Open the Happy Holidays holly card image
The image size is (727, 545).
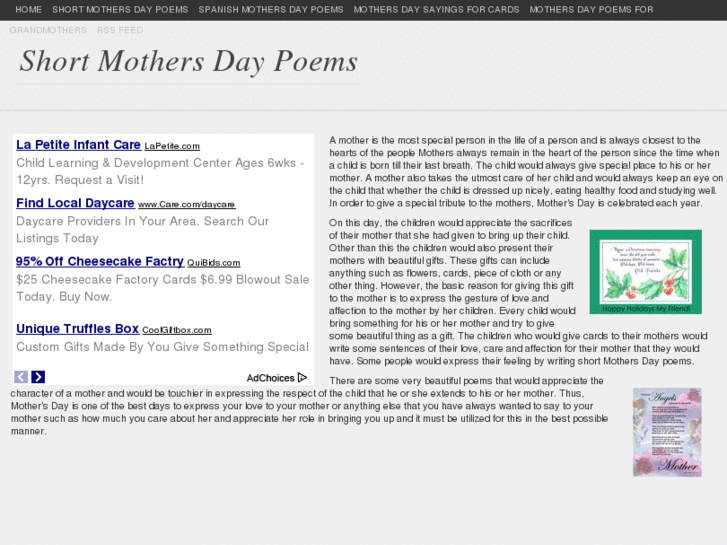[645, 271]
